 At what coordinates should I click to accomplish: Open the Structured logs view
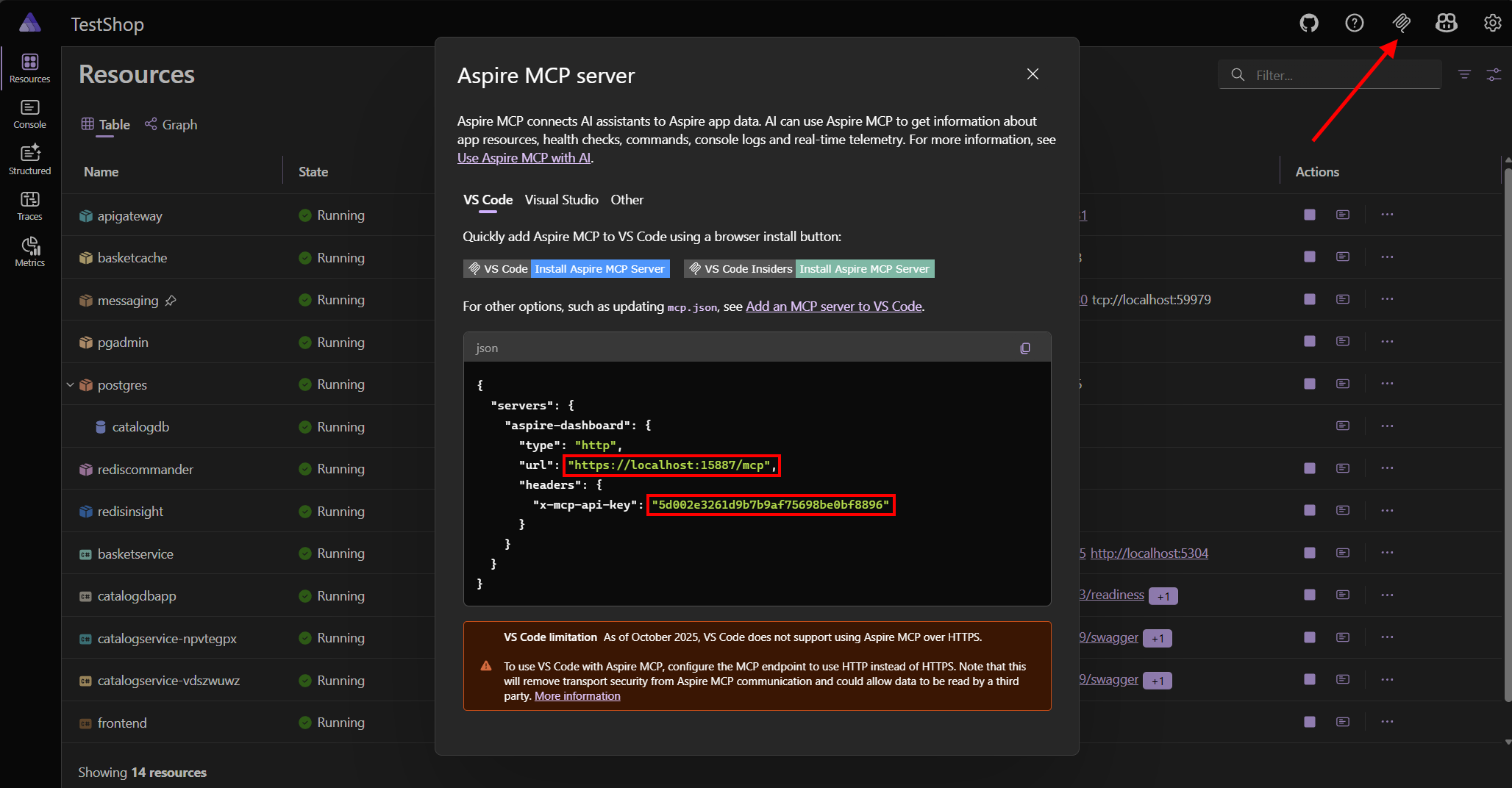coord(29,158)
